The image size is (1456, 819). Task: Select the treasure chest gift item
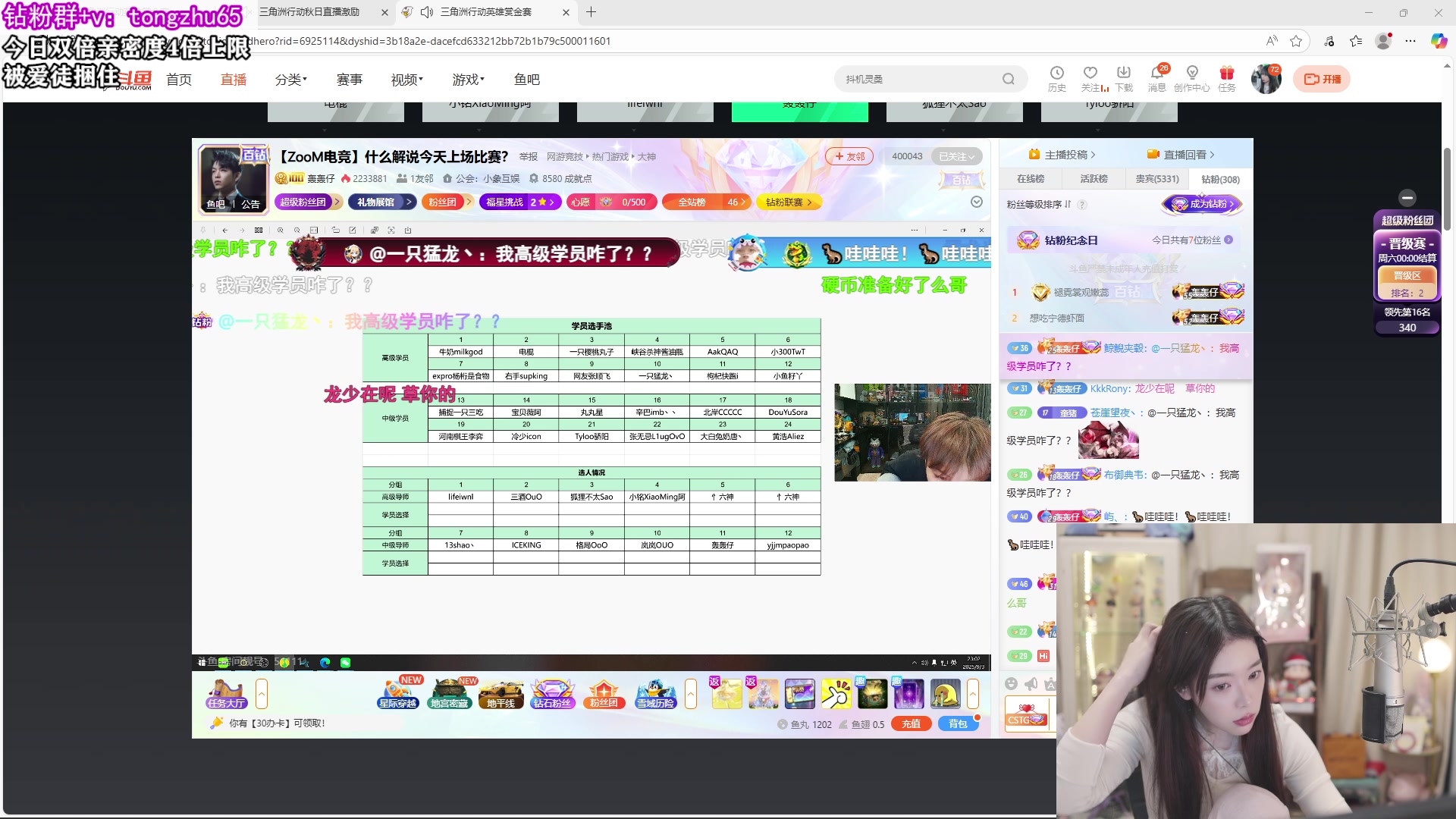click(x=872, y=694)
